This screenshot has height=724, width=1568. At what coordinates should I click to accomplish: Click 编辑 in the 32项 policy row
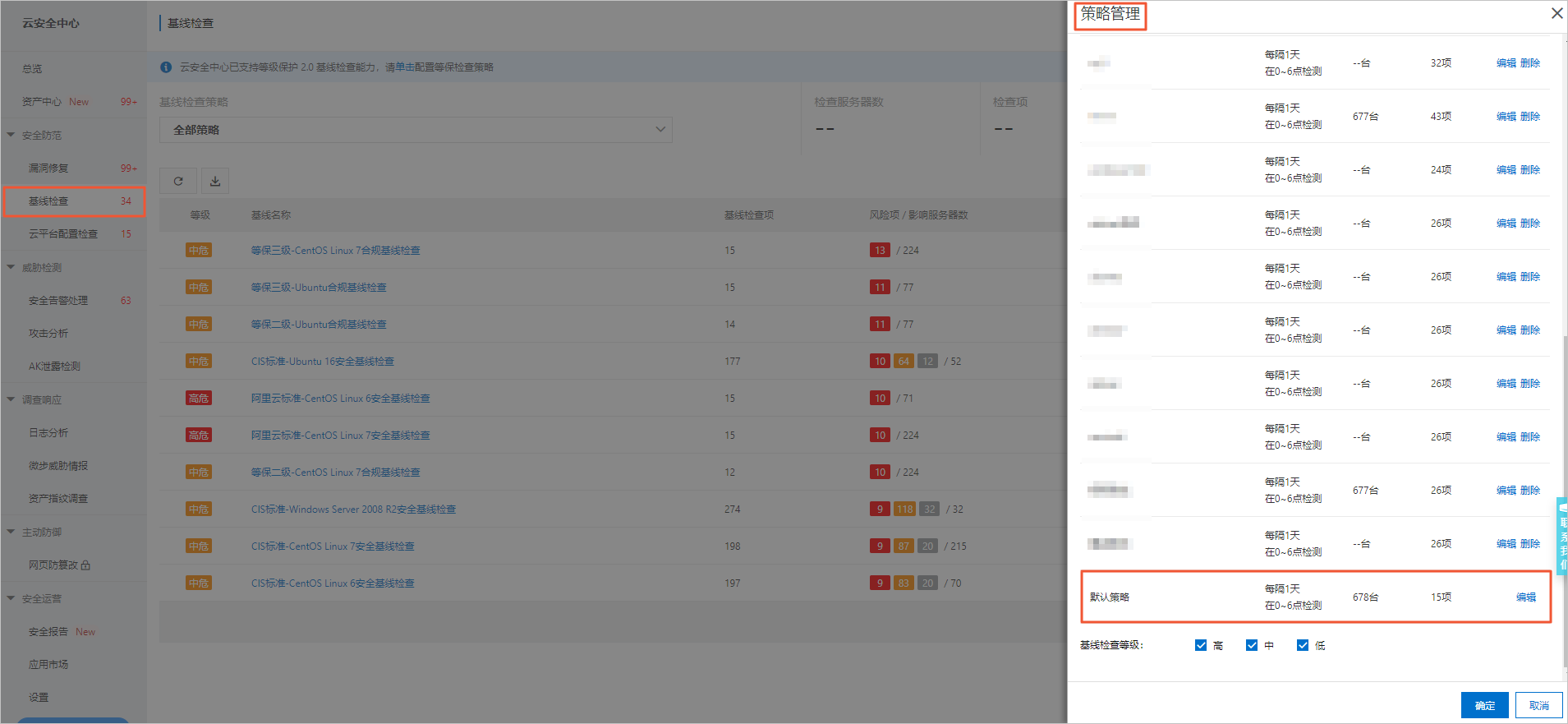[1506, 63]
